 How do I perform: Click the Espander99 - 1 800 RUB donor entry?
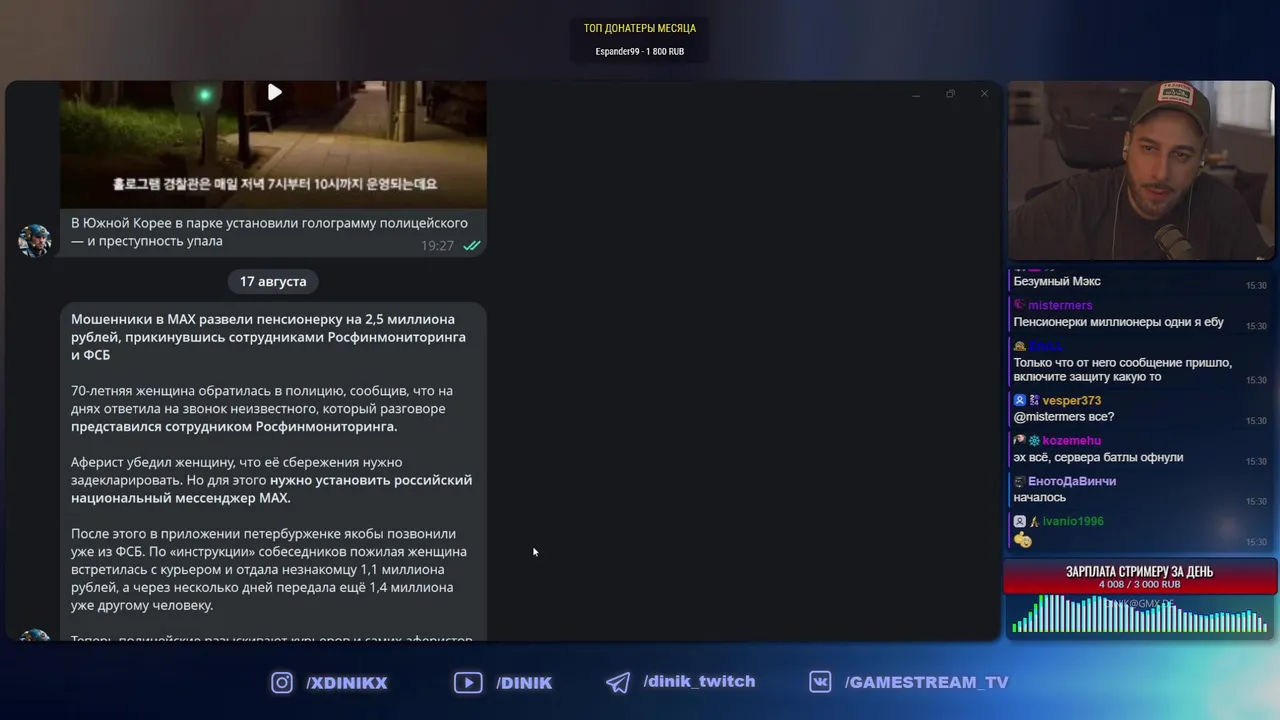640,52
